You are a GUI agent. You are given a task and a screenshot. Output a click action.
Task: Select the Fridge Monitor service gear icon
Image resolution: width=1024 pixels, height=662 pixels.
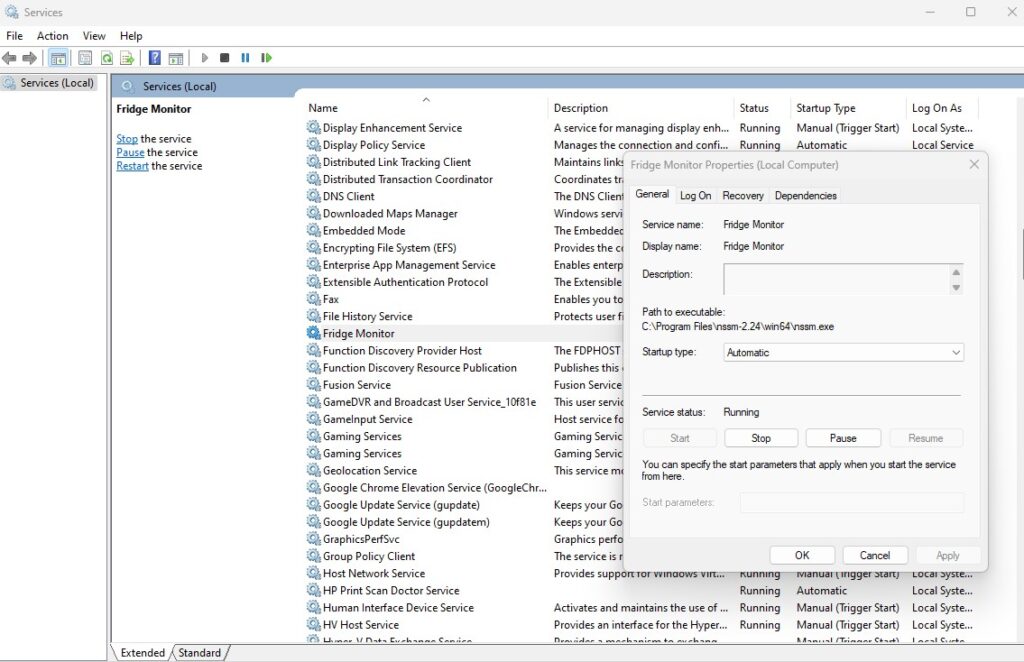point(314,333)
